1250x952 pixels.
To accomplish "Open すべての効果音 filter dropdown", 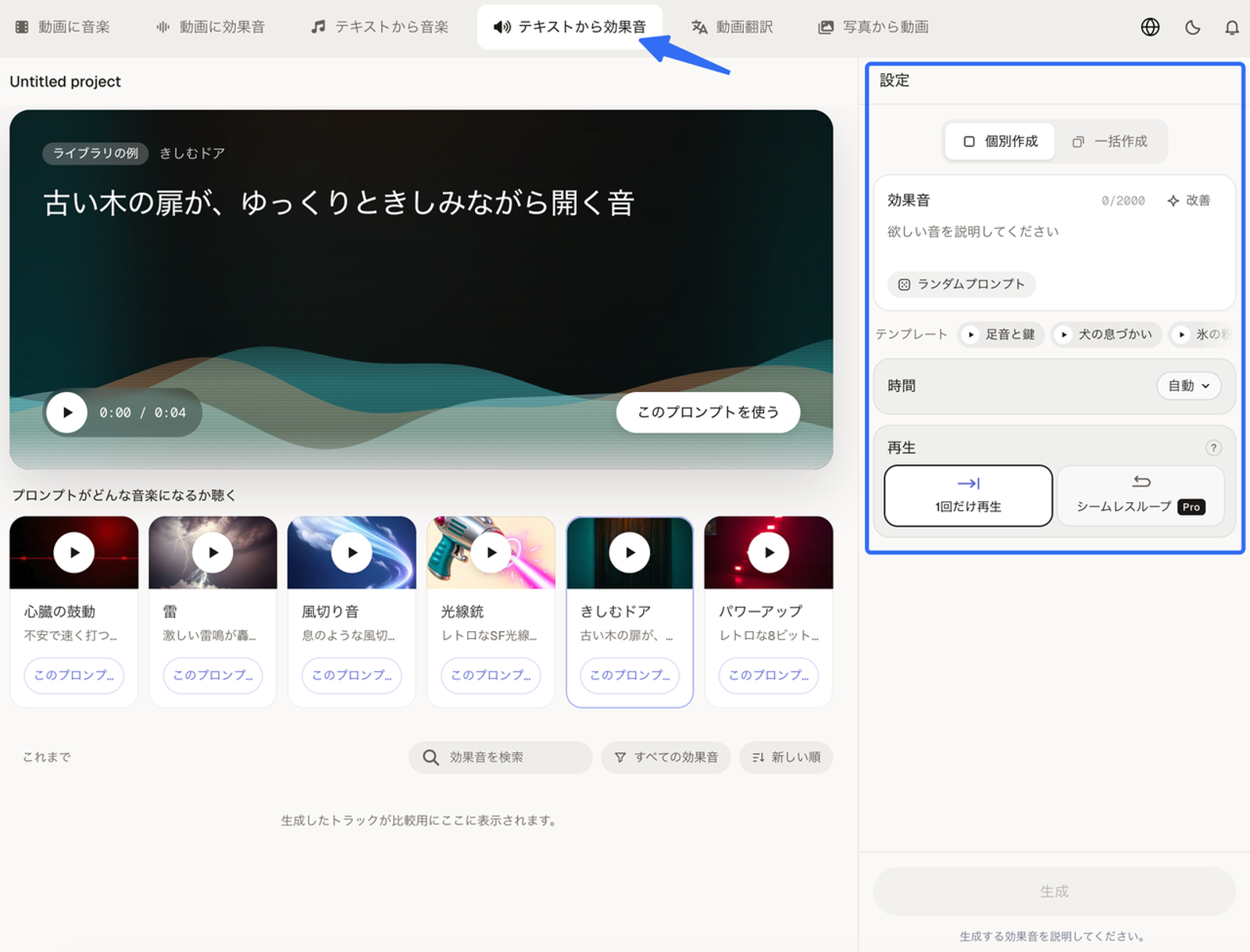I will pos(666,758).
